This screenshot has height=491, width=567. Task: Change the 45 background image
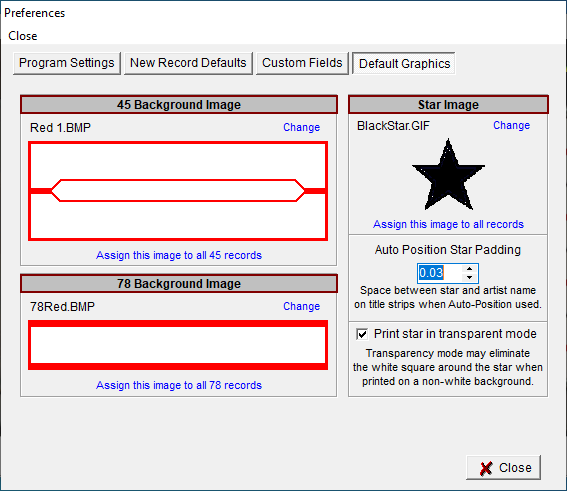(301, 127)
